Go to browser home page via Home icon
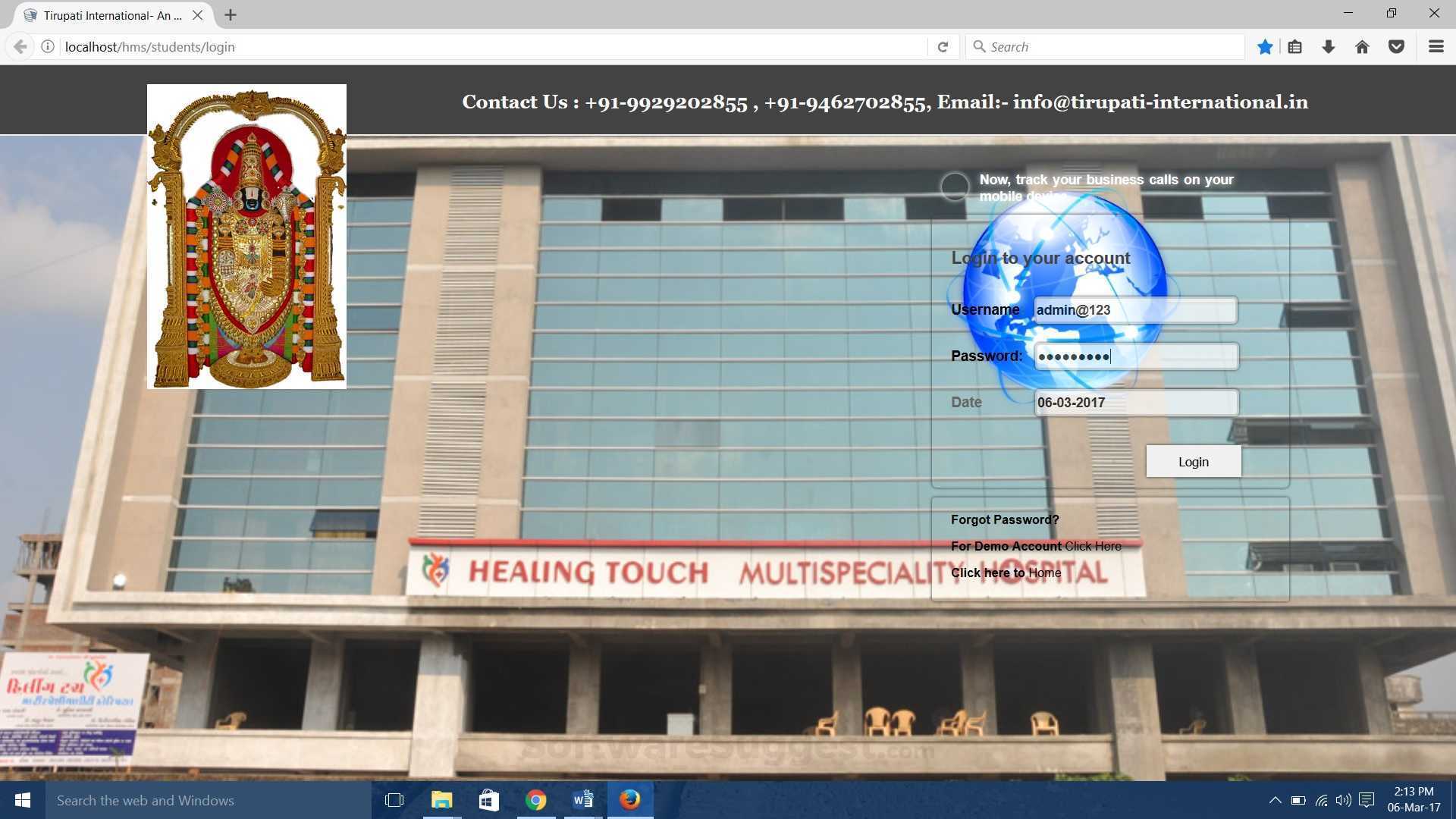The height and width of the screenshot is (819, 1456). tap(1362, 46)
